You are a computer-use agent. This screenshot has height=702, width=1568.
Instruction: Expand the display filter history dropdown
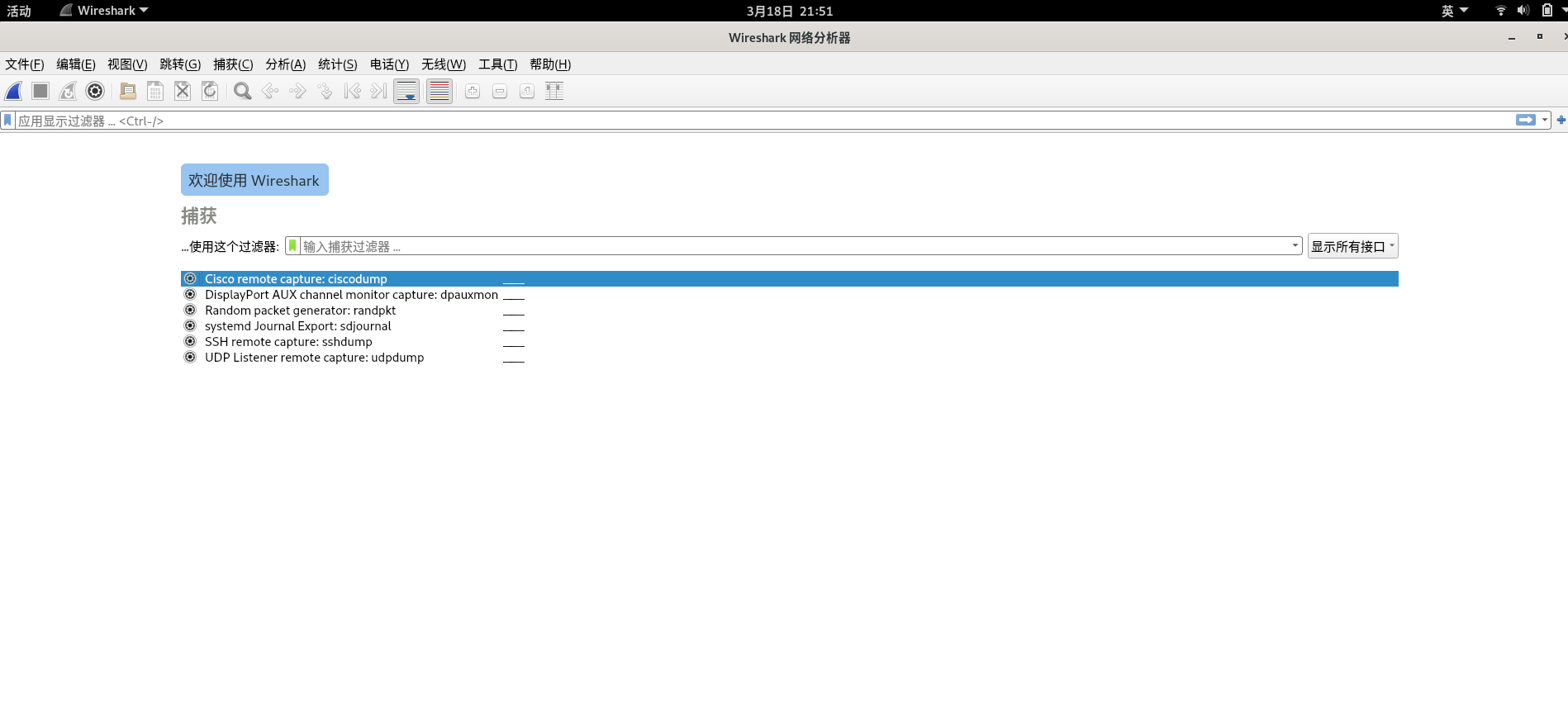1544,121
